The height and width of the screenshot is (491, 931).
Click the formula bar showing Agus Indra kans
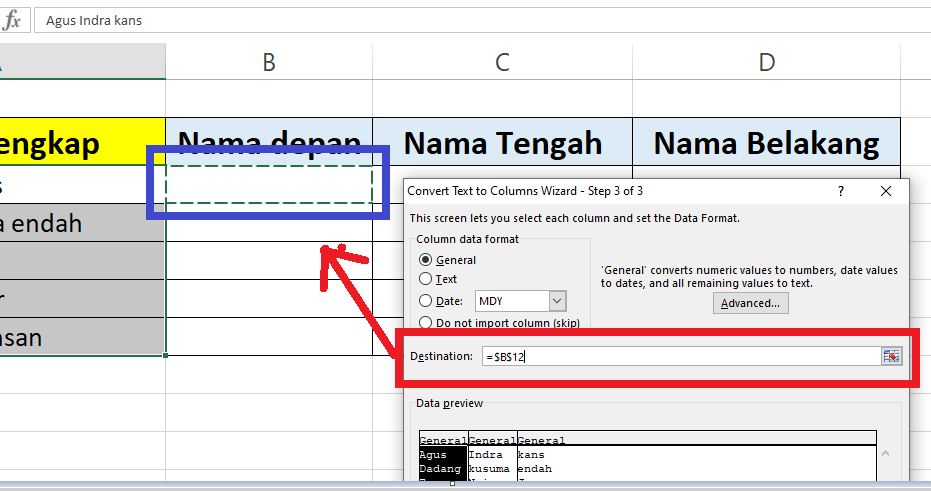click(x=482, y=20)
